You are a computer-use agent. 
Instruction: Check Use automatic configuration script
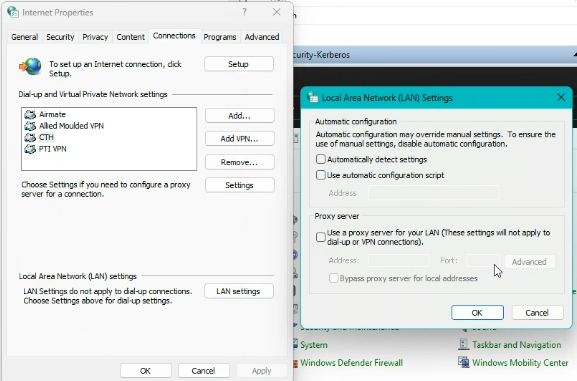(321, 175)
